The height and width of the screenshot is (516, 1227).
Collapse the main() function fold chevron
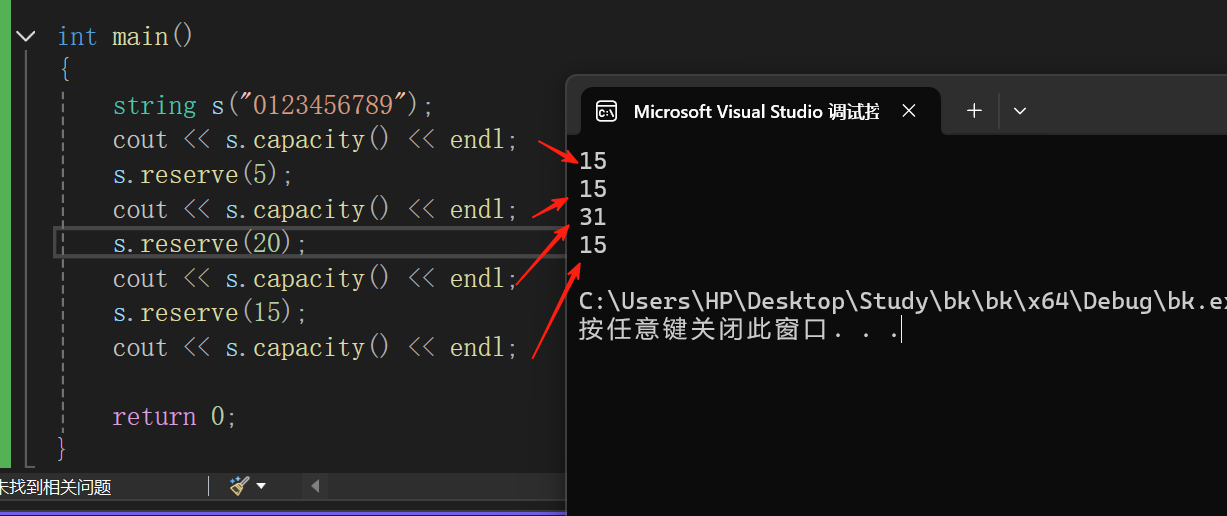tap(26, 37)
